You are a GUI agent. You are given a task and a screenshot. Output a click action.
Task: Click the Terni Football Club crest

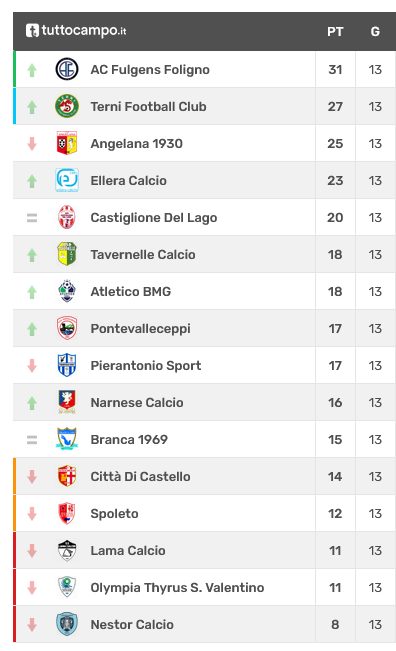click(x=67, y=106)
